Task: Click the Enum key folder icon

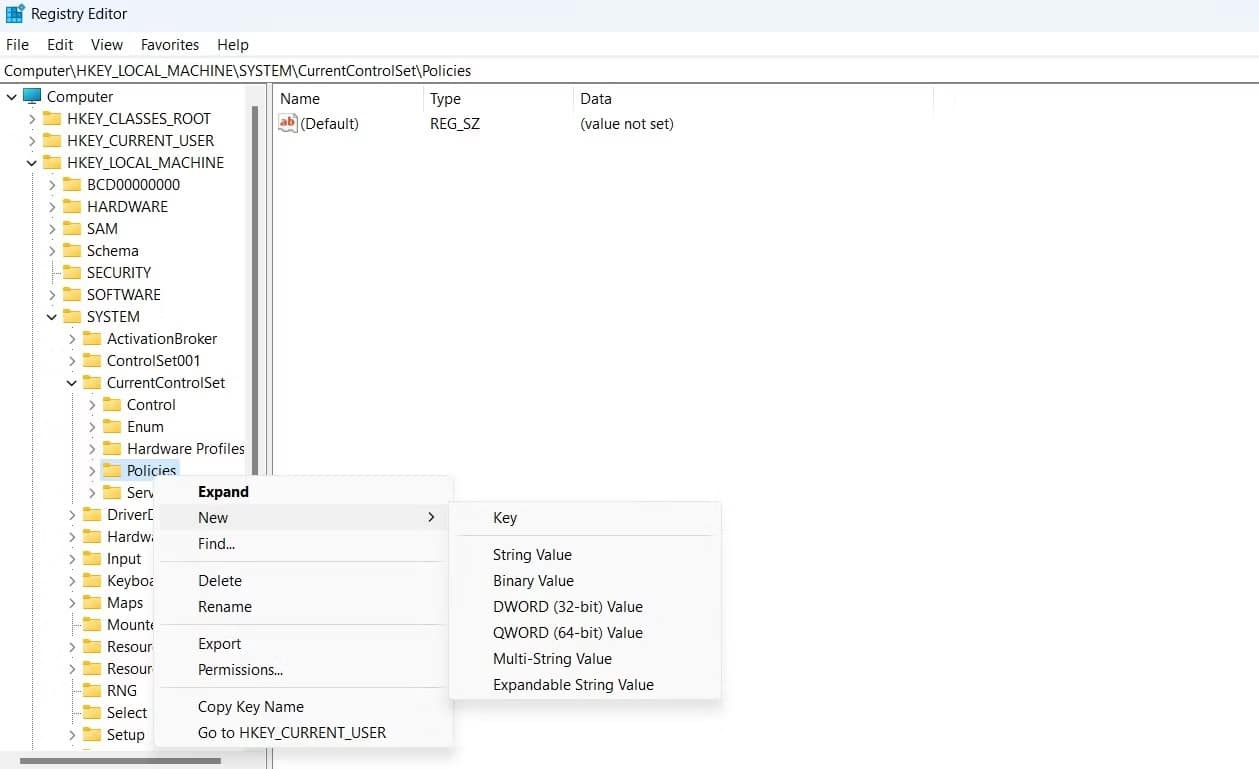Action: 113,426
